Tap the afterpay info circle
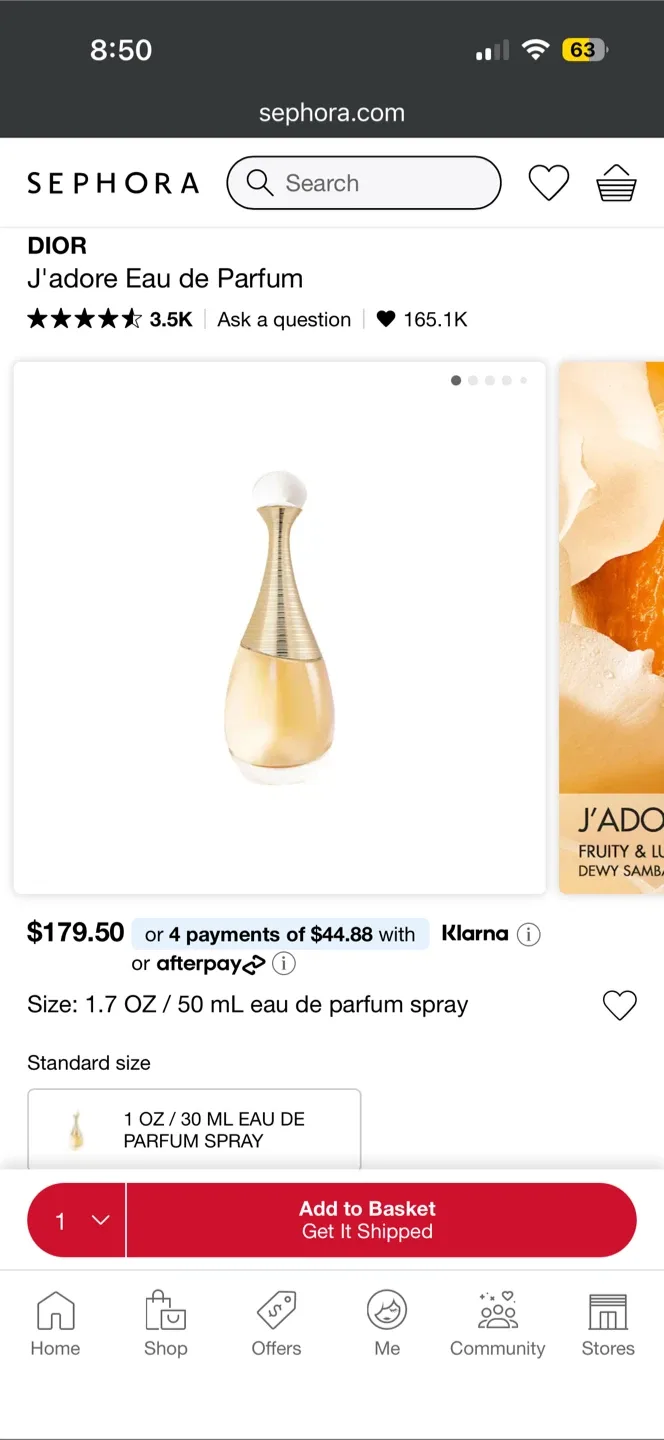The width and height of the screenshot is (664, 1440). 283,963
